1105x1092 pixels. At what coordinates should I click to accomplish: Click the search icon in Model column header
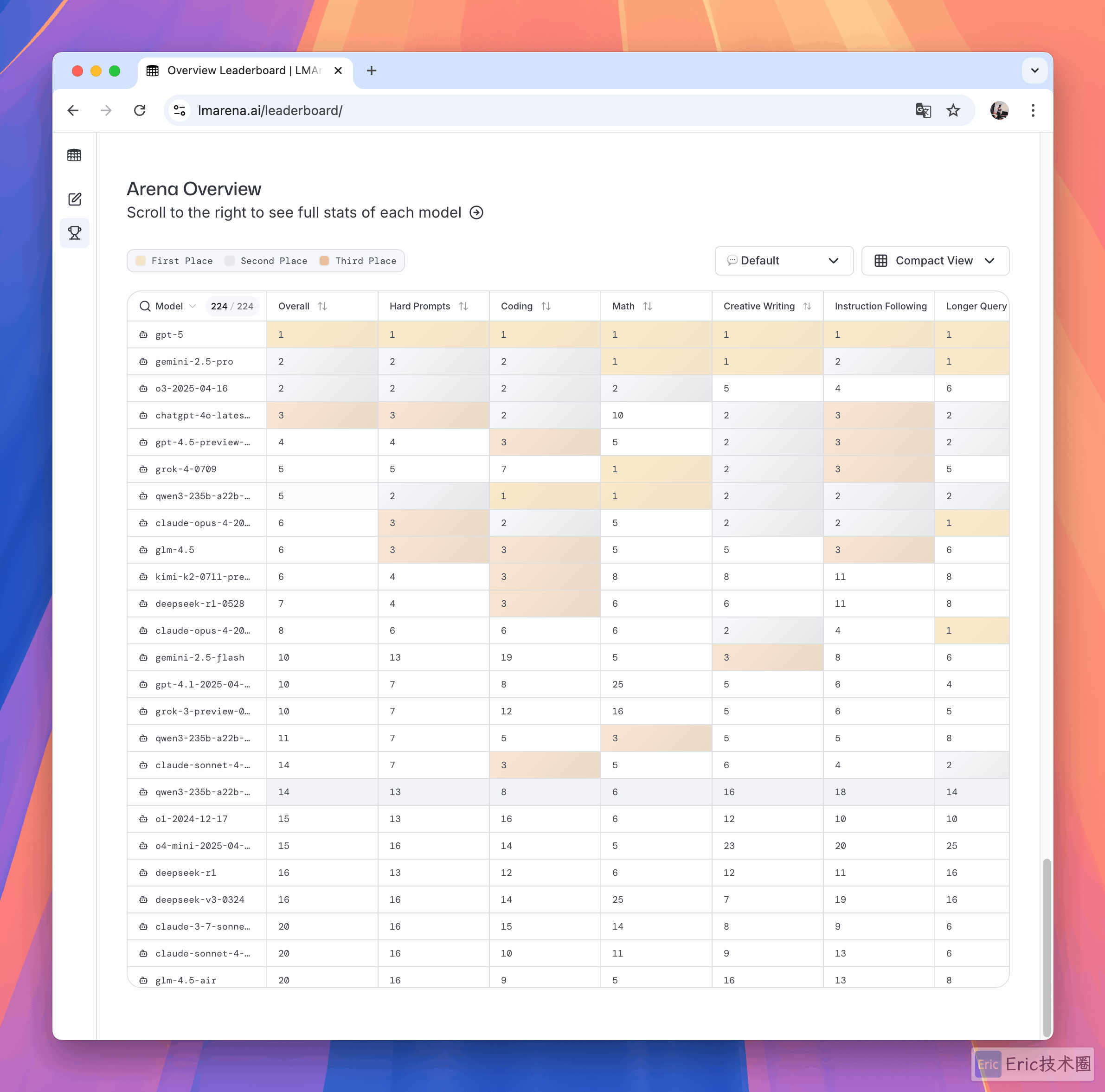(x=145, y=306)
